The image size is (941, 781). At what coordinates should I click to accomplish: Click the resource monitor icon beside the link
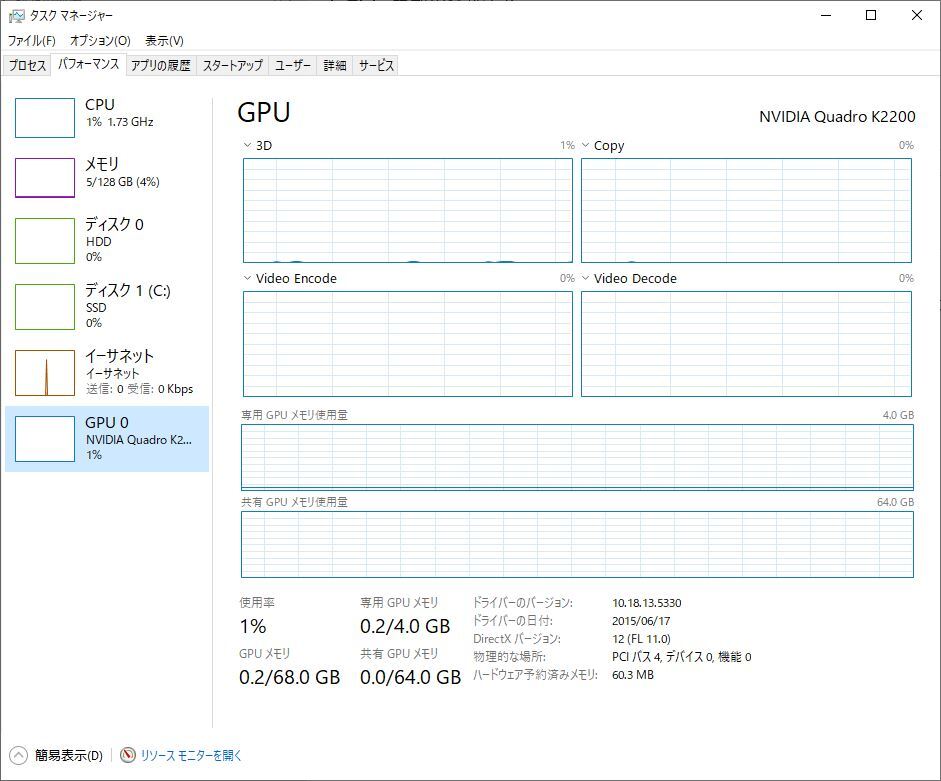pos(128,756)
